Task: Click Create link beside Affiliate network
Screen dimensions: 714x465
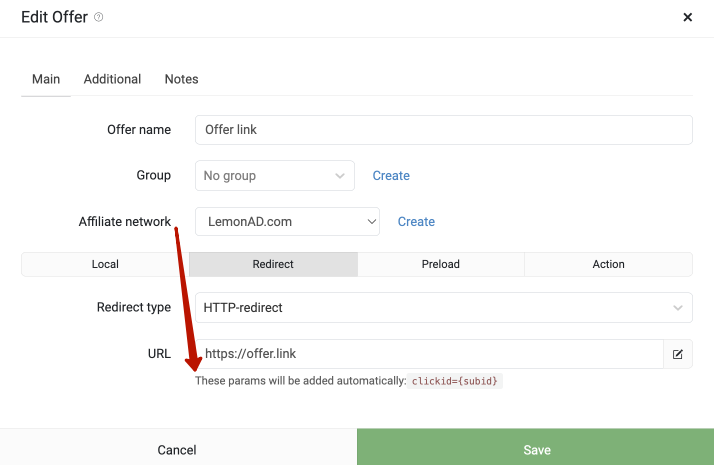Action: pos(416,221)
